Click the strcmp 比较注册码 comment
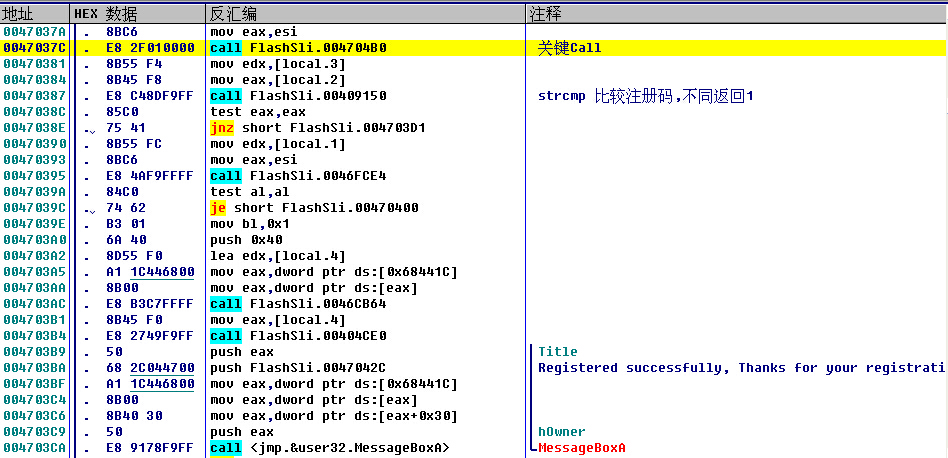948x458 pixels. coord(645,96)
